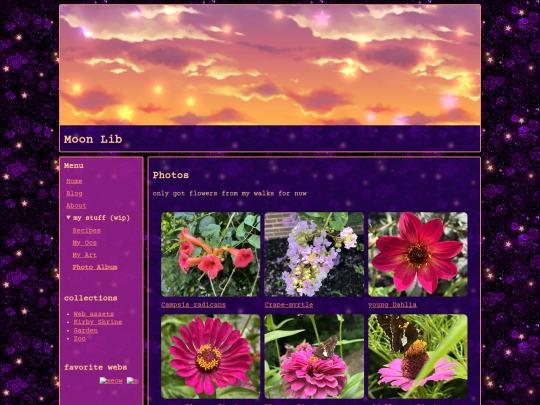540x405 pixels.
Task: Open the butterfly on coneflower photo
Action: pos(418,356)
